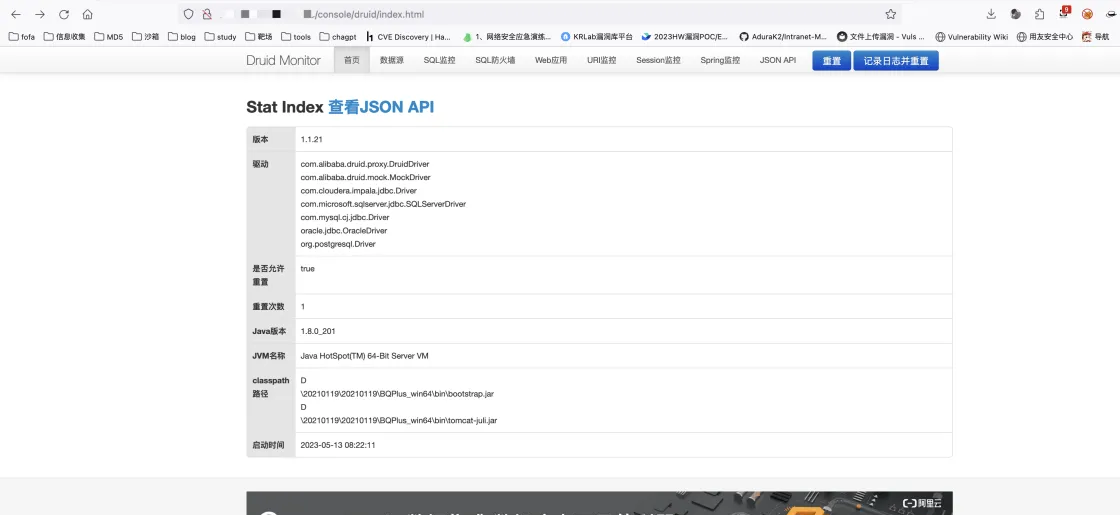Switch to the Session监控 tab

click(658, 61)
